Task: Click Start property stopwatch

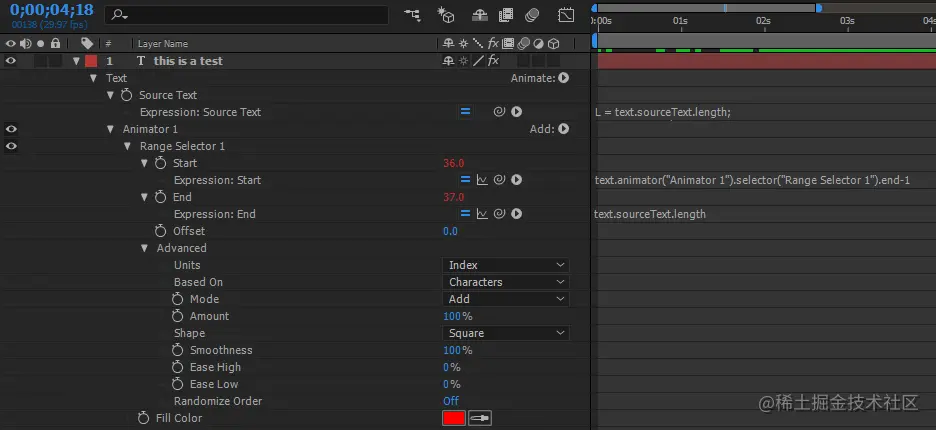Action: point(161,163)
